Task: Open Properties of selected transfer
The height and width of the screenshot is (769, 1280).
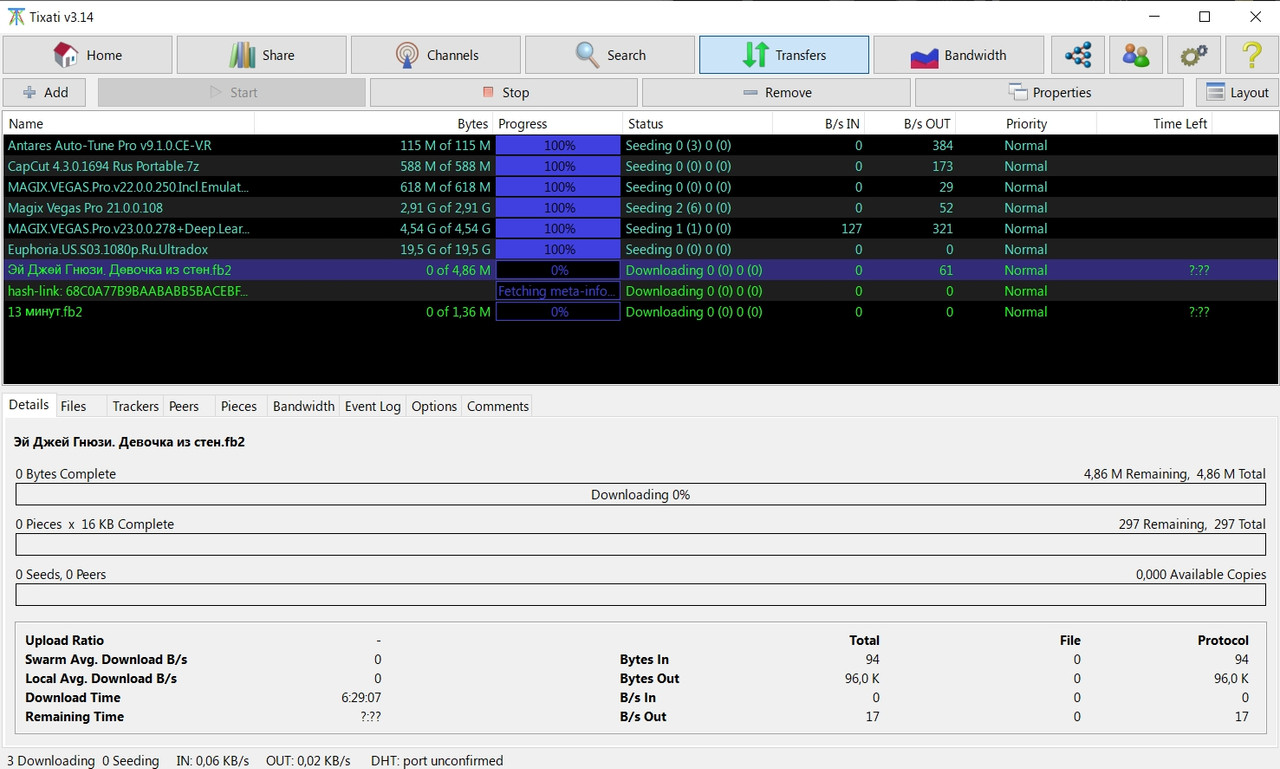Action: (x=1049, y=92)
